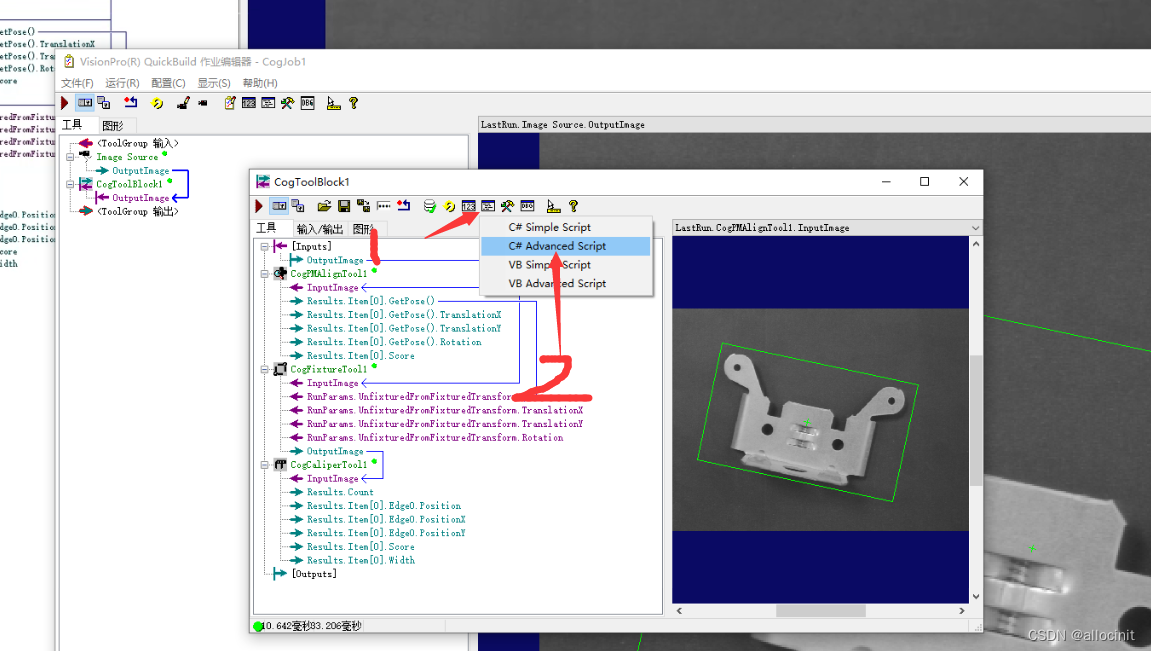Click the horizontal scrollbar thumb of image view
Viewport: 1151px width, 651px height.
coord(821,611)
